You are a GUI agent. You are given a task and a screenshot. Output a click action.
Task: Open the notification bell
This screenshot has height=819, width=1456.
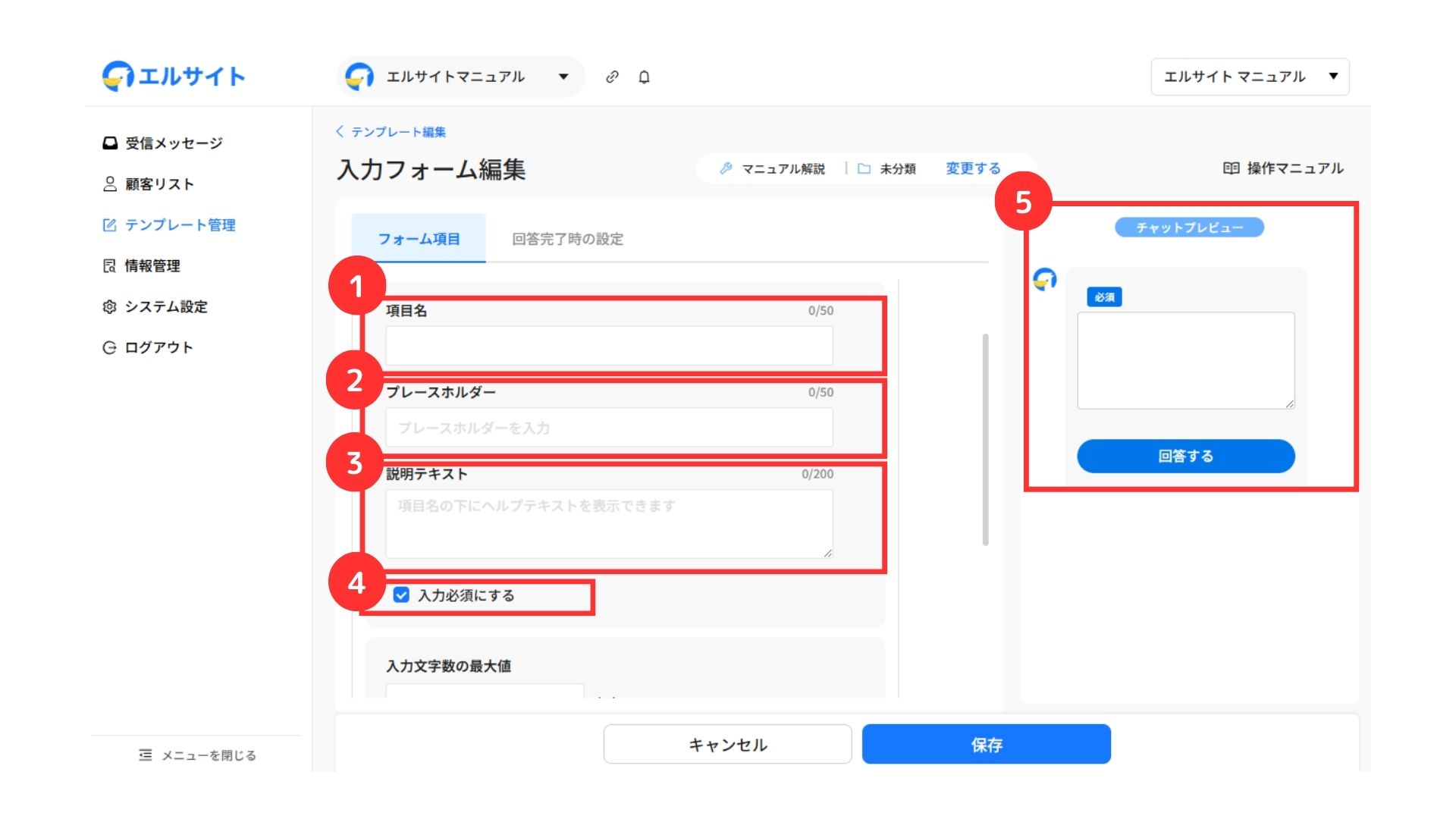(644, 77)
